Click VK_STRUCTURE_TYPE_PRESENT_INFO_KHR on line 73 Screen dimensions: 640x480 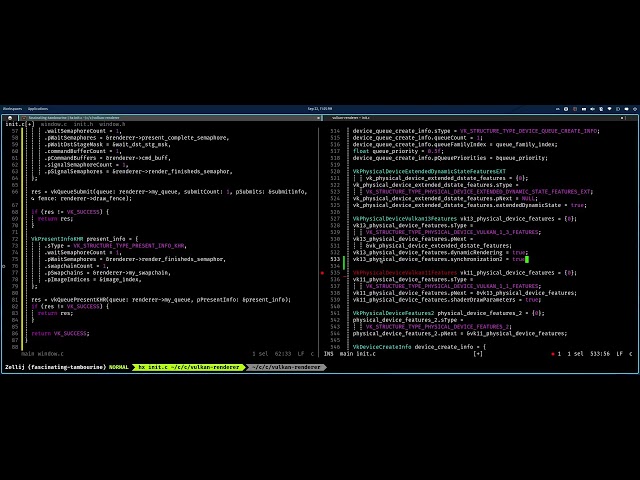129,246
